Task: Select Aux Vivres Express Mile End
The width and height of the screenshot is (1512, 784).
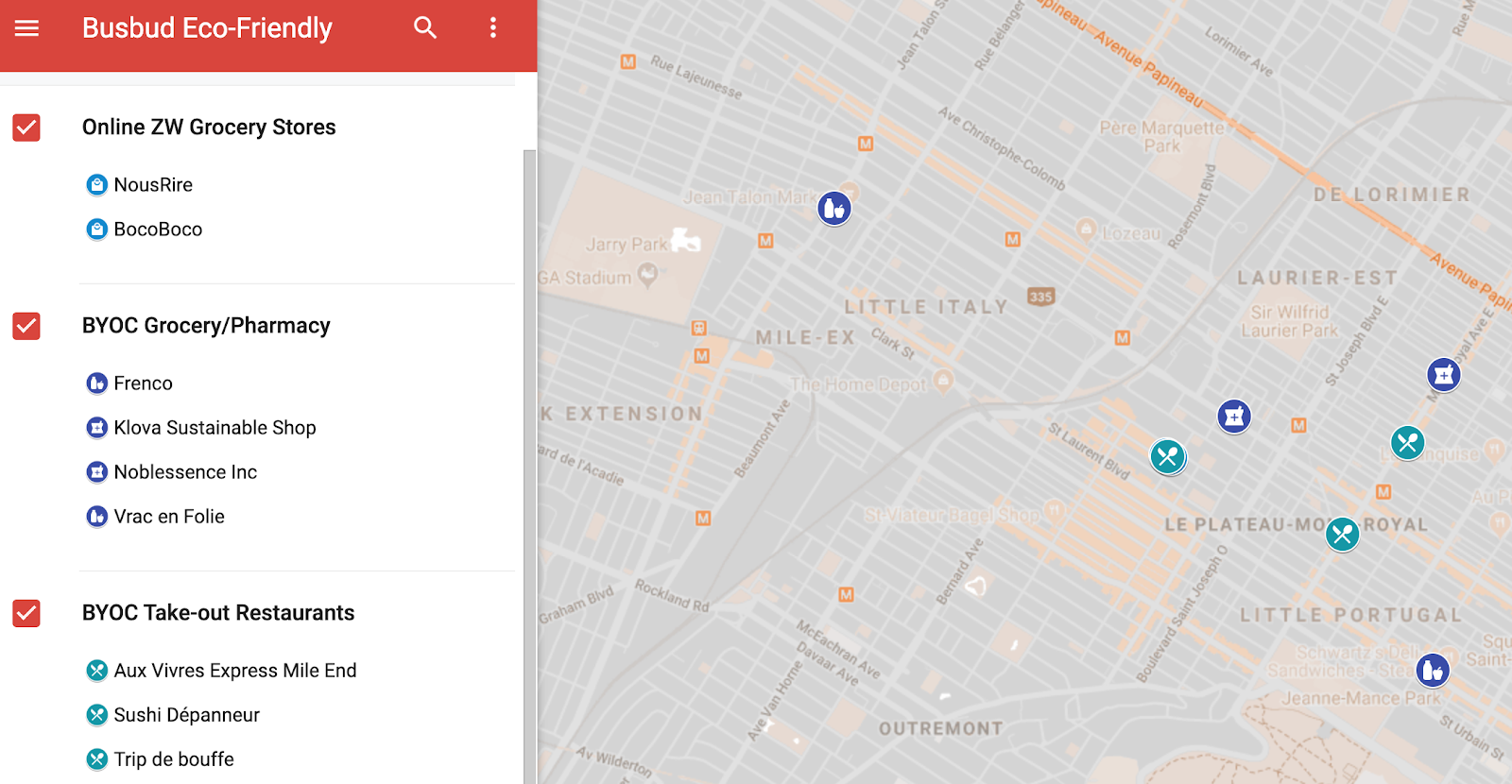Action: [235, 671]
